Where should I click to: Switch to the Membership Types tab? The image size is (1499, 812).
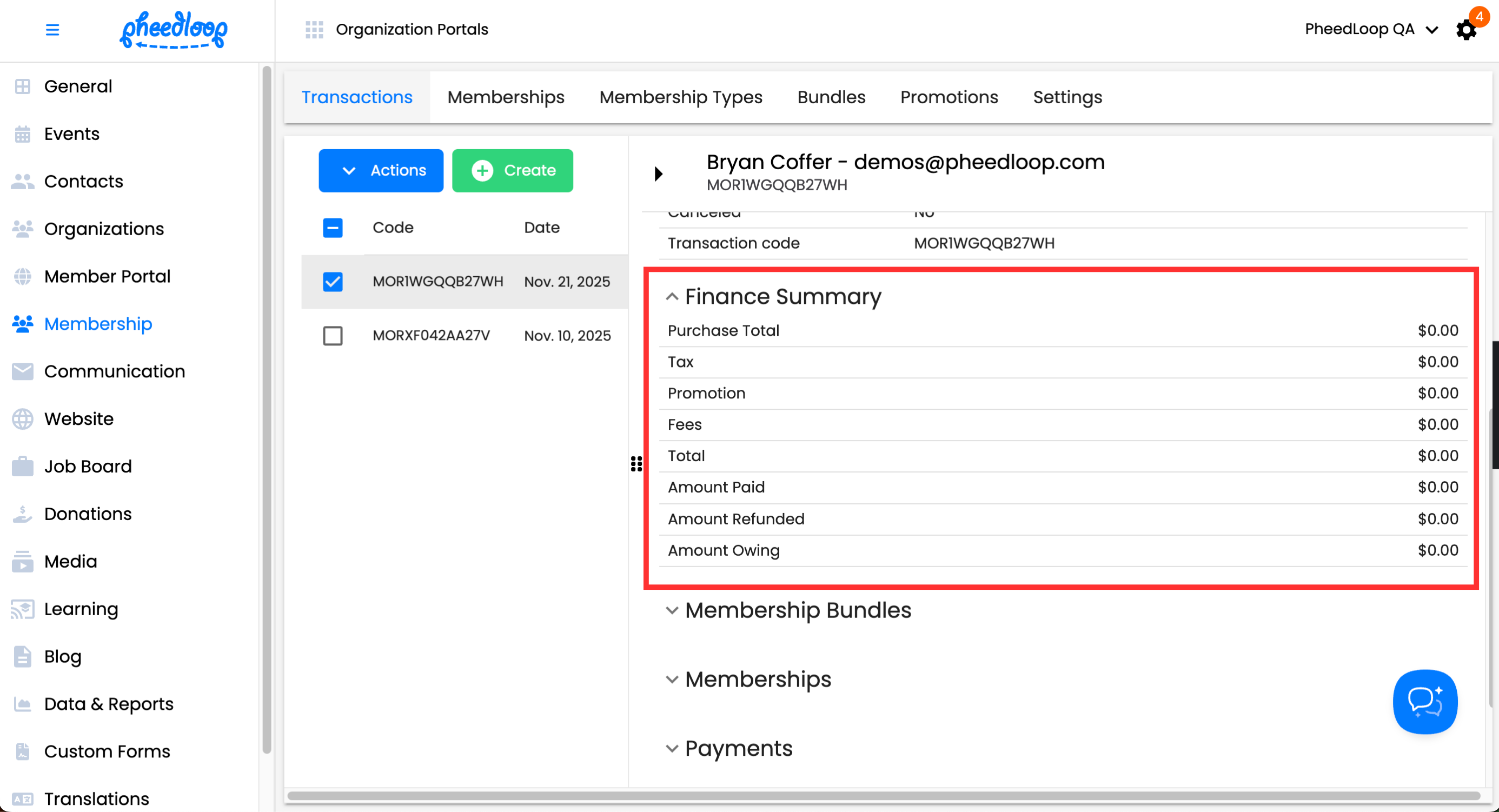tap(680, 97)
